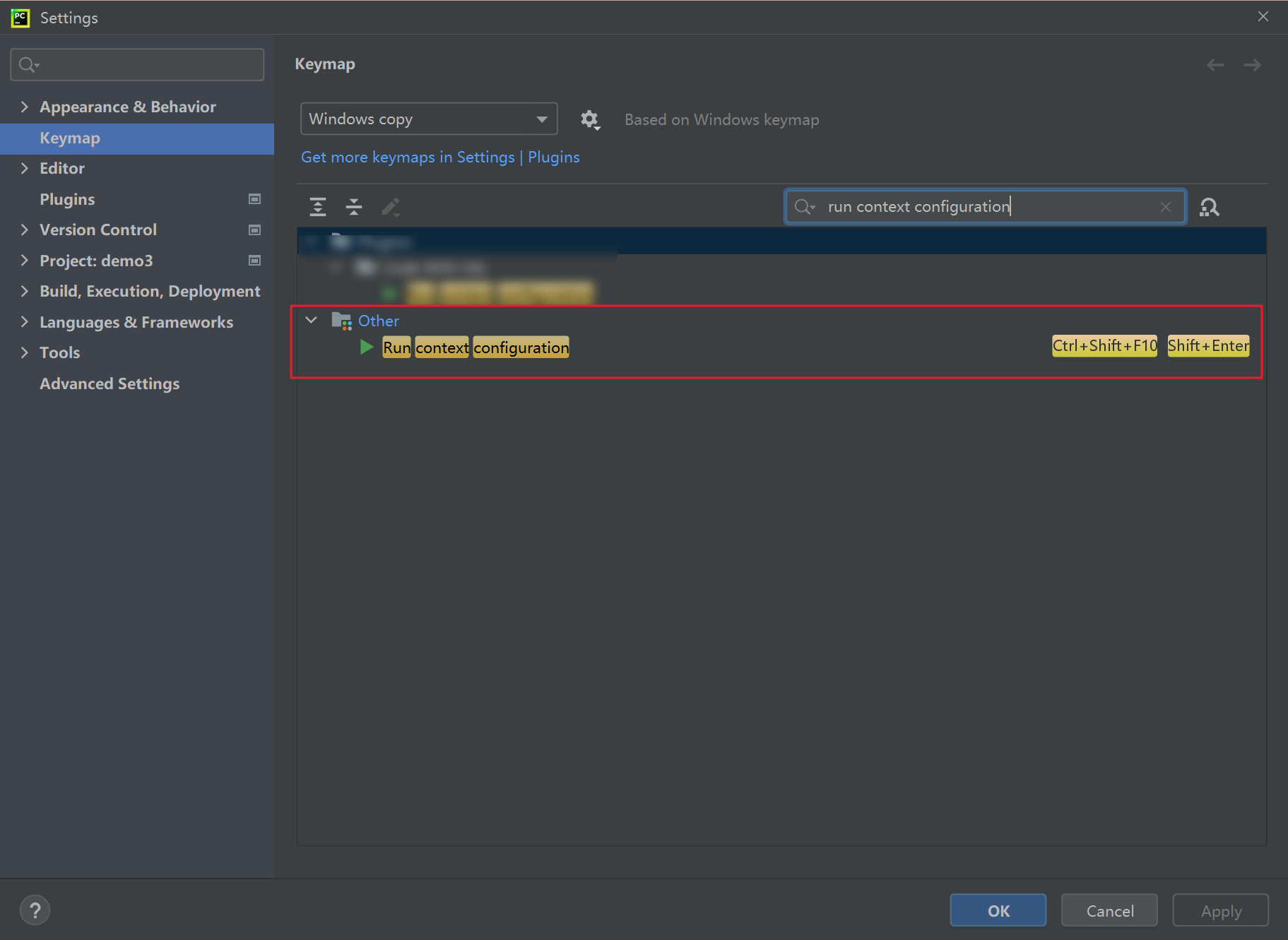The width and height of the screenshot is (1288, 940).
Task: Open the Windows copy keymap dropdown
Action: pos(428,119)
